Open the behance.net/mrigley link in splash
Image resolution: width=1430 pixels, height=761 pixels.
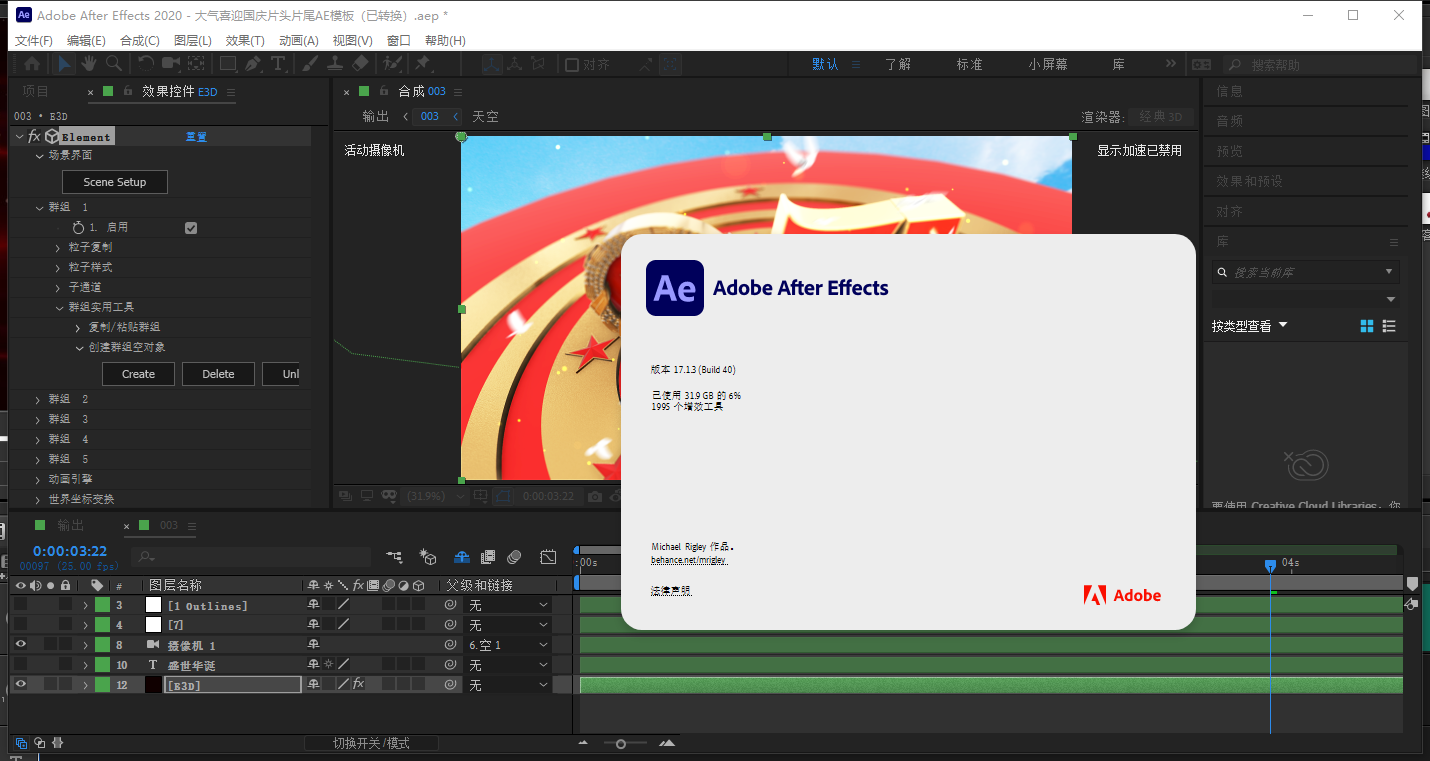pyautogui.click(x=689, y=560)
